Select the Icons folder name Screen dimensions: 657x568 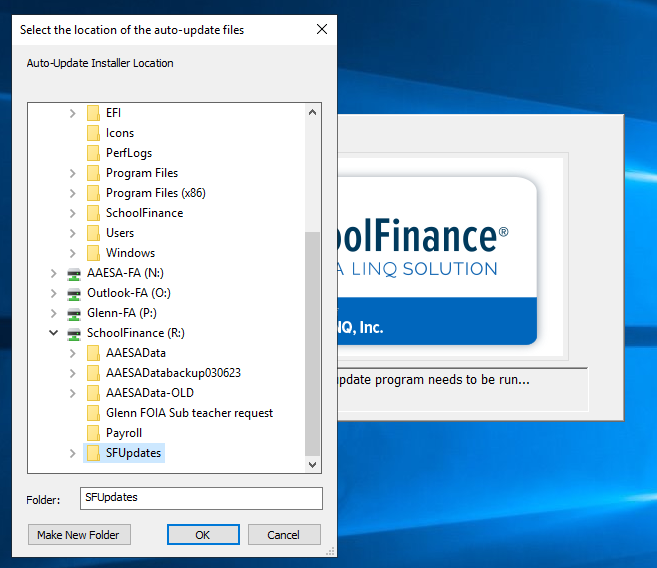tap(120, 133)
